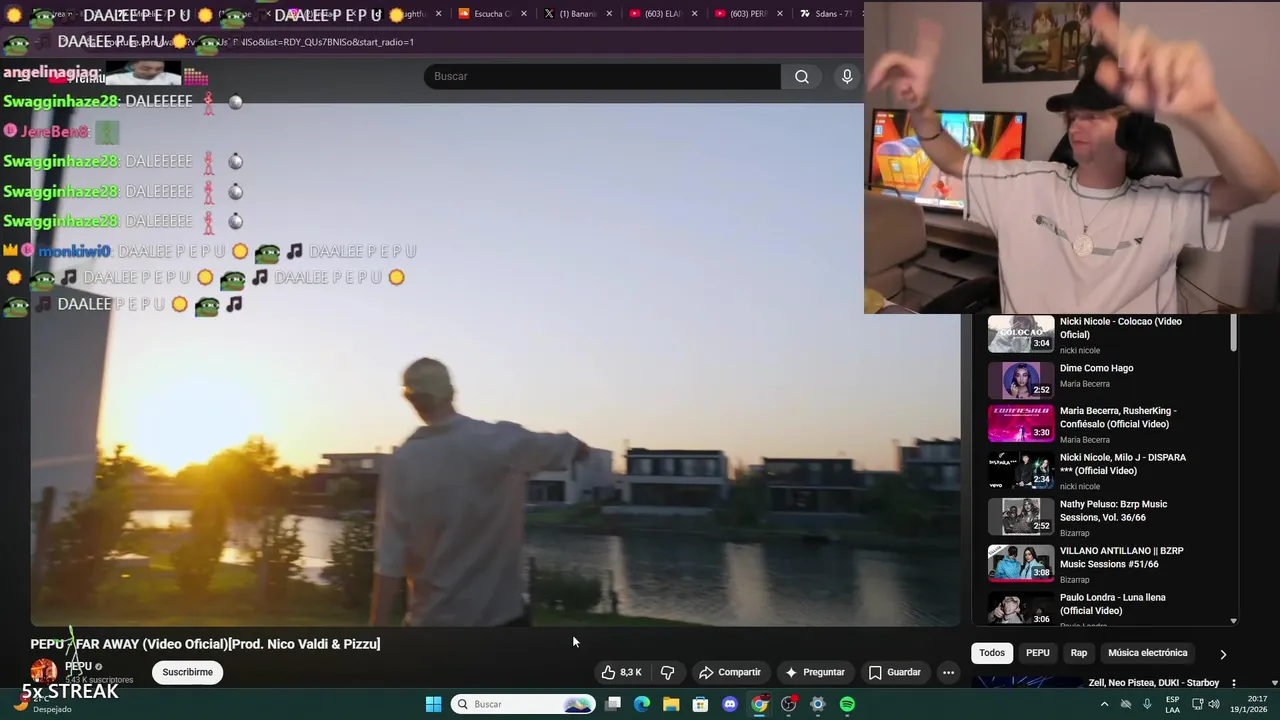1280x720 pixels.
Task: Click the Compartir button
Action: coord(730,673)
